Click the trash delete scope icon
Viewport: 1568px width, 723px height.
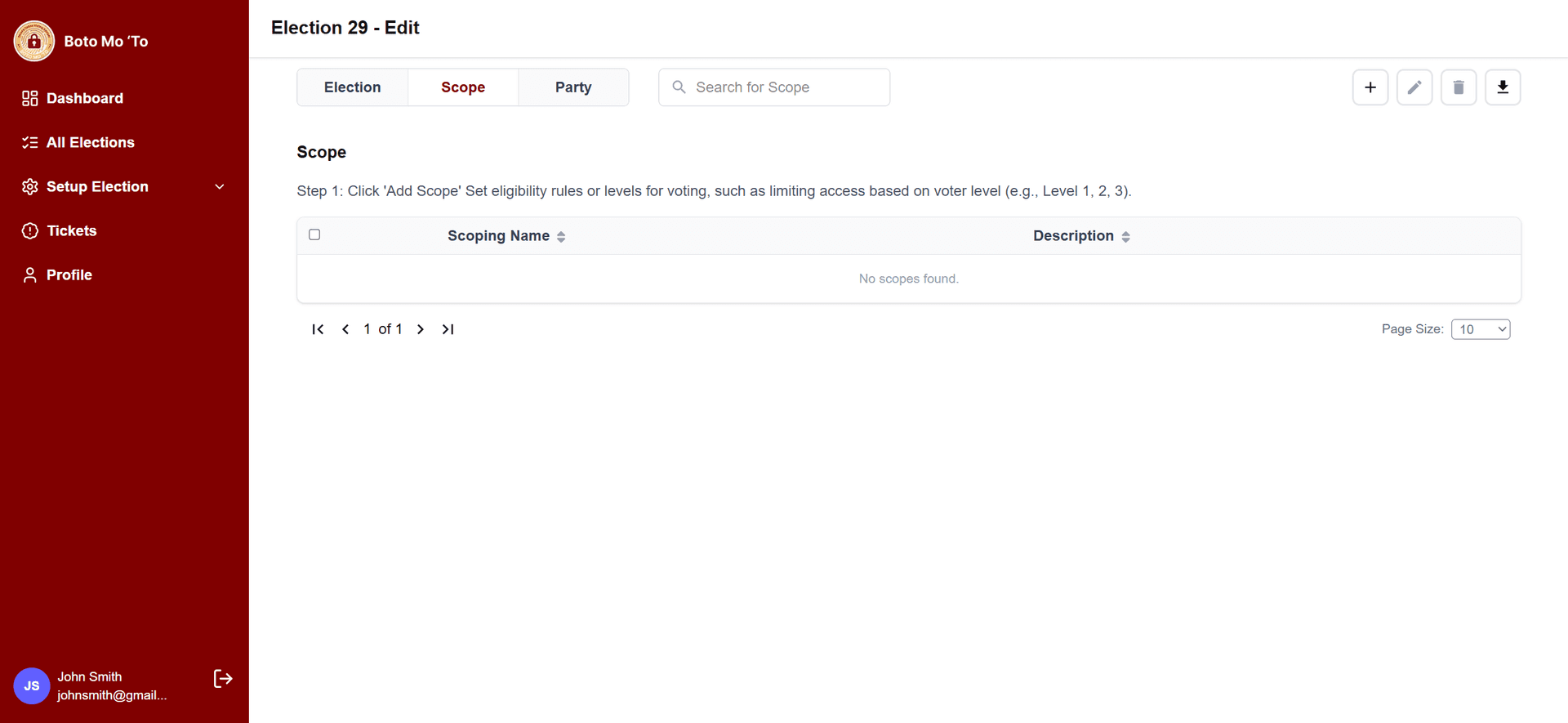[x=1458, y=87]
